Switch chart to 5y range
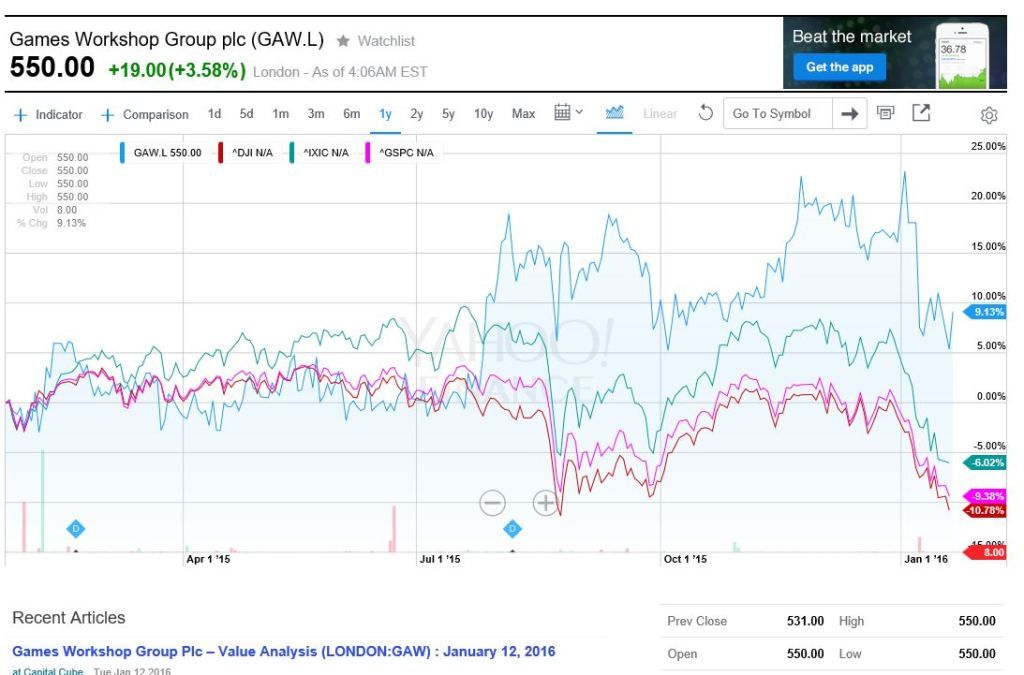Screen dimensions: 1024x675 (448, 114)
